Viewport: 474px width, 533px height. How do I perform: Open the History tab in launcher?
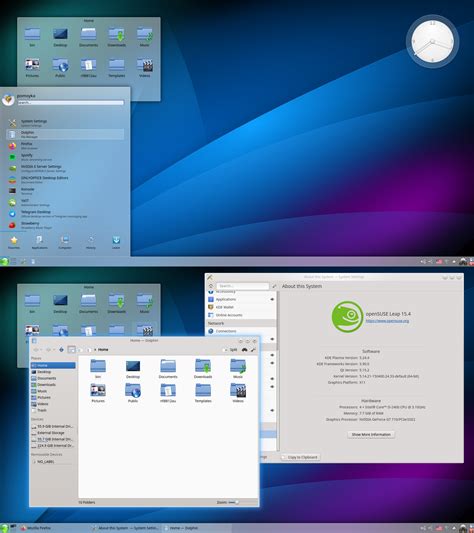pos(91,242)
